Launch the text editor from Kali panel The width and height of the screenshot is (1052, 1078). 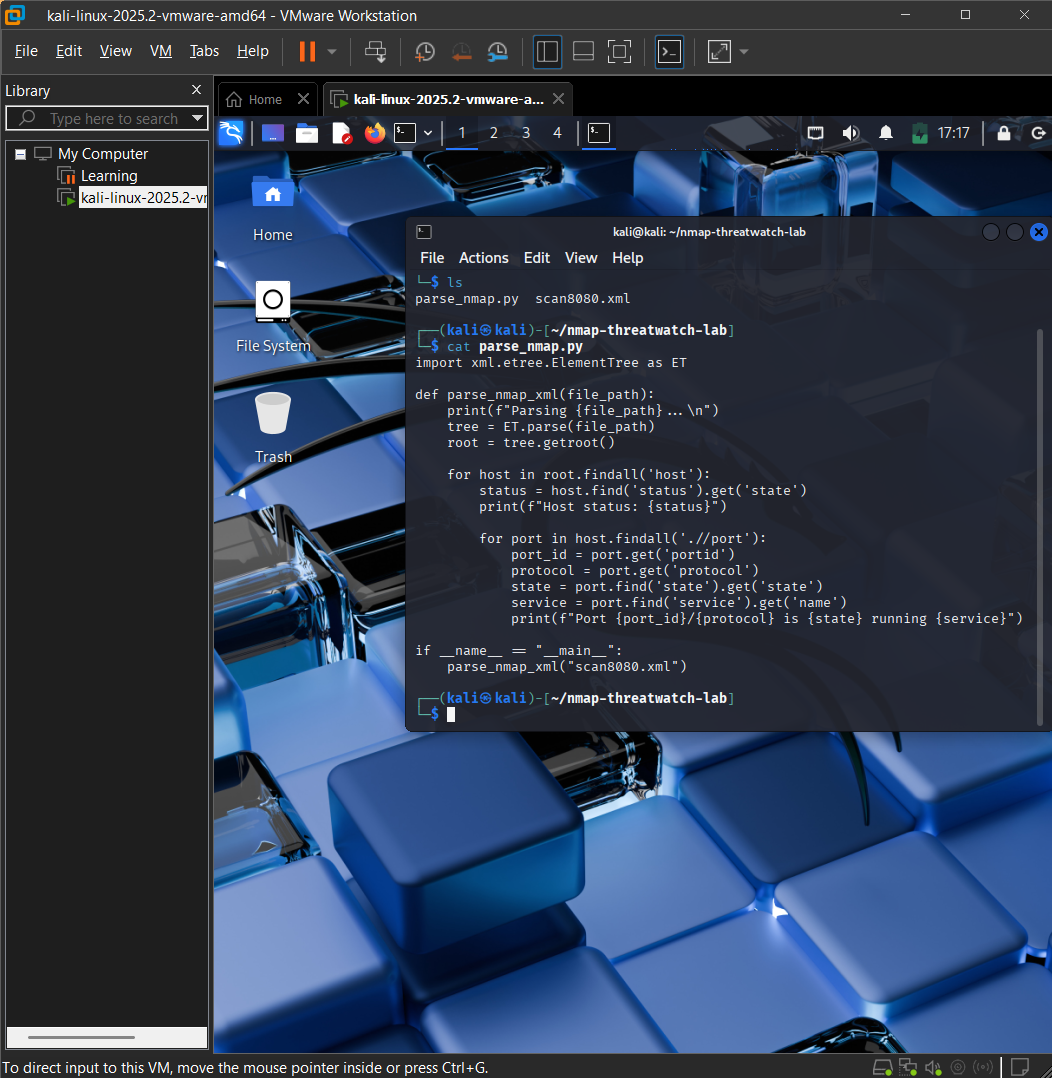coord(341,133)
